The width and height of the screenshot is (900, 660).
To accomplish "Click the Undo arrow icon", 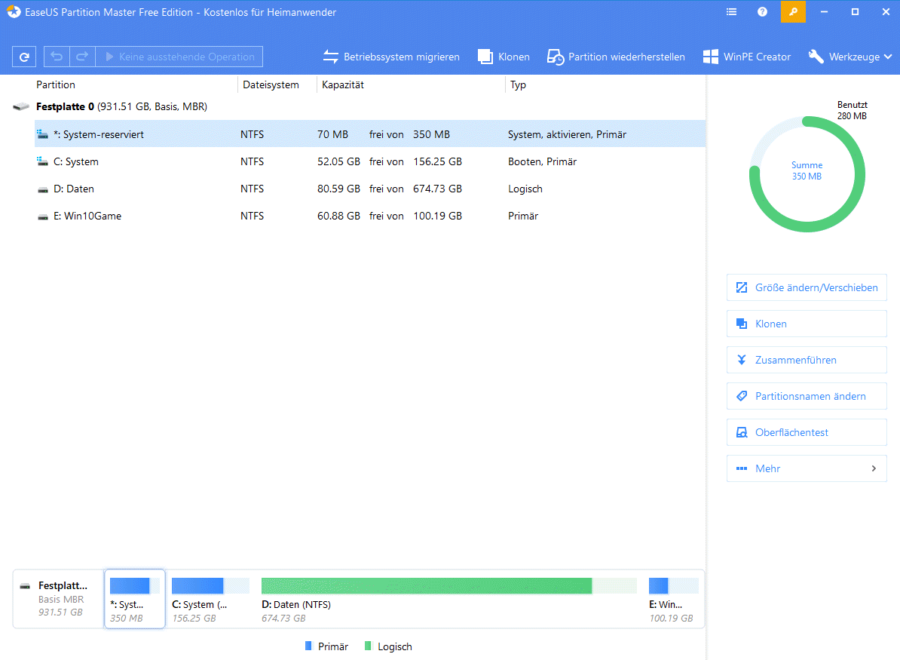I will [x=56, y=56].
